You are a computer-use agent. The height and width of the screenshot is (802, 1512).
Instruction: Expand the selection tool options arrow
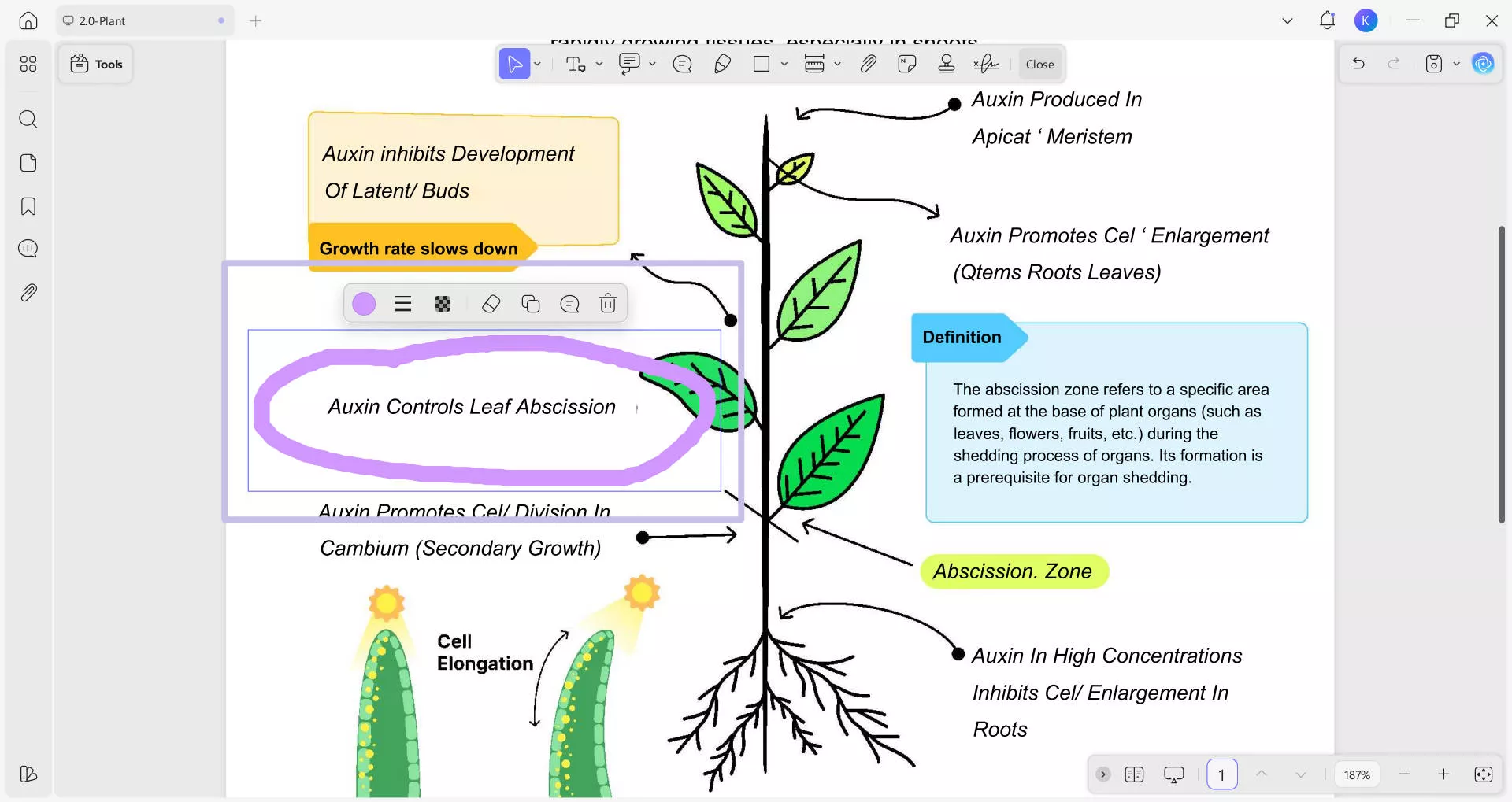(538, 64)
